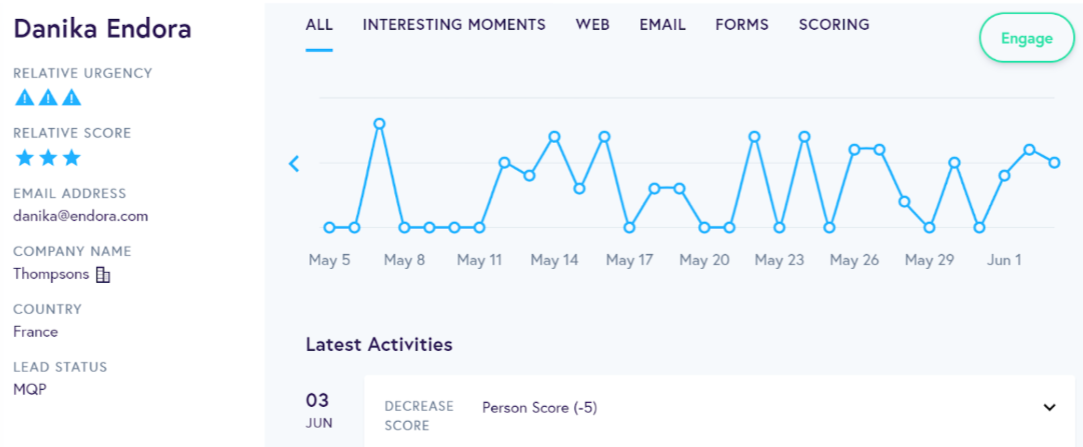Open the Forms tab
1083x447 pixels.
pyautogui.click(x=742, y=25)
